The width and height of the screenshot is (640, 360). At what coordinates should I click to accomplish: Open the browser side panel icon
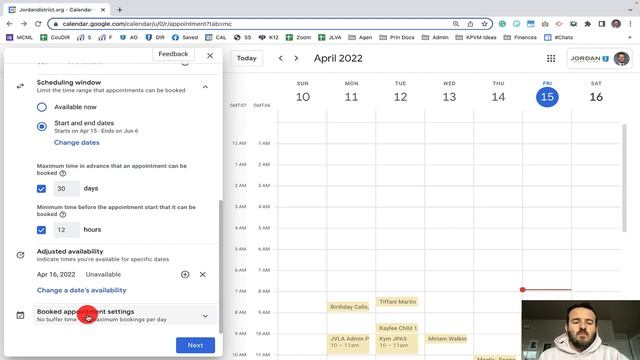602,24
